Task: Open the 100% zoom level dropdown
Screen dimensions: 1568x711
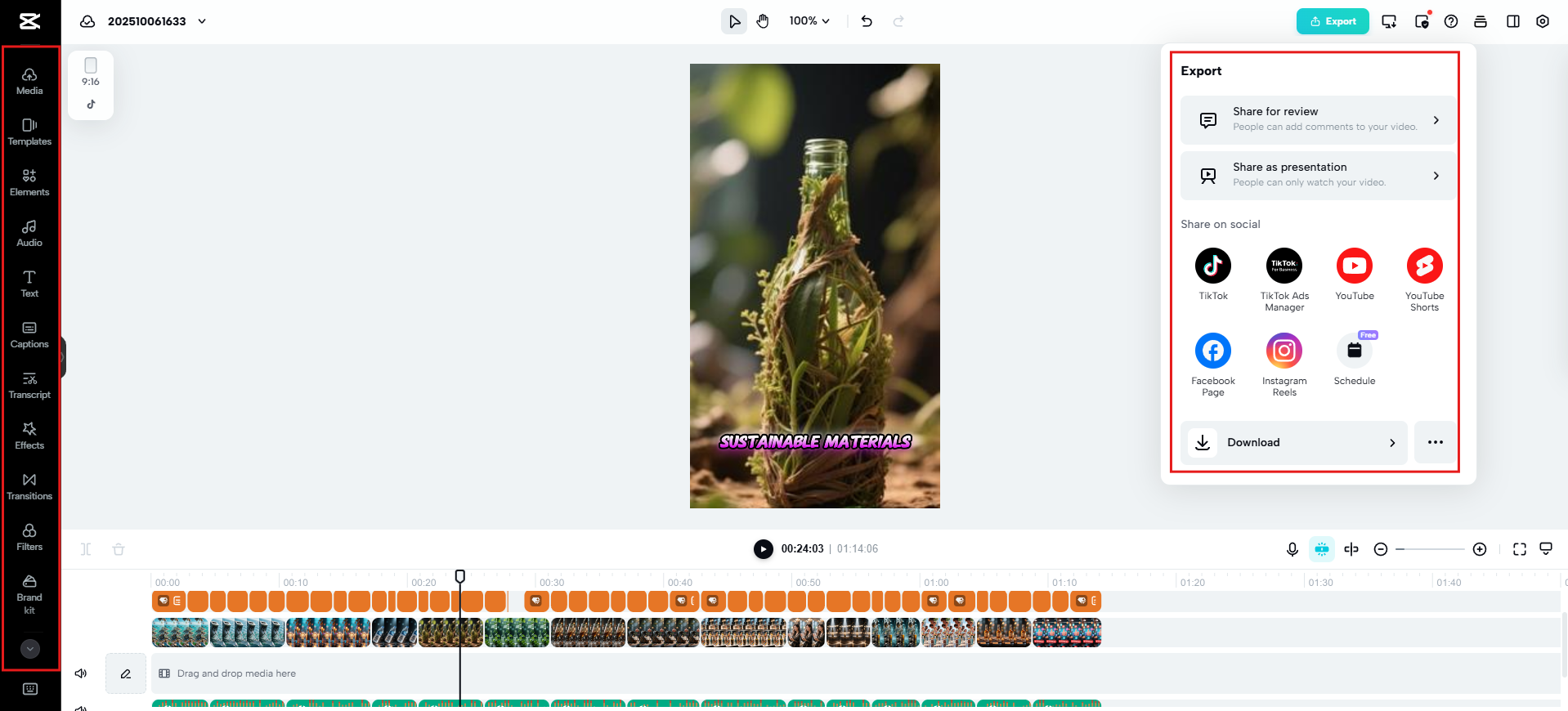Action: tap(809, 21)
